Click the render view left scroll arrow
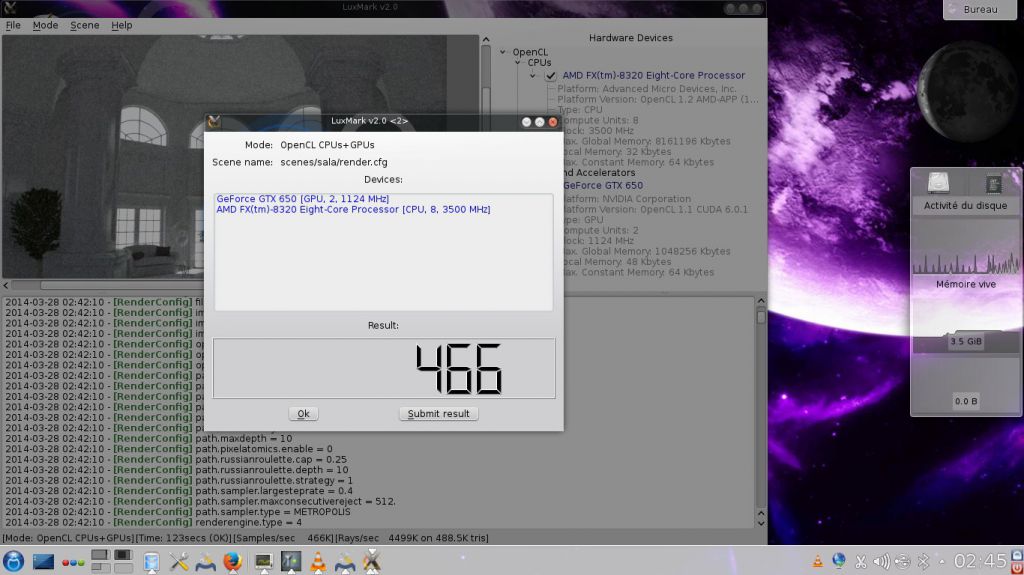This screenshot has height=575, width=1024. pyautogui.click(x=6, y=285)
